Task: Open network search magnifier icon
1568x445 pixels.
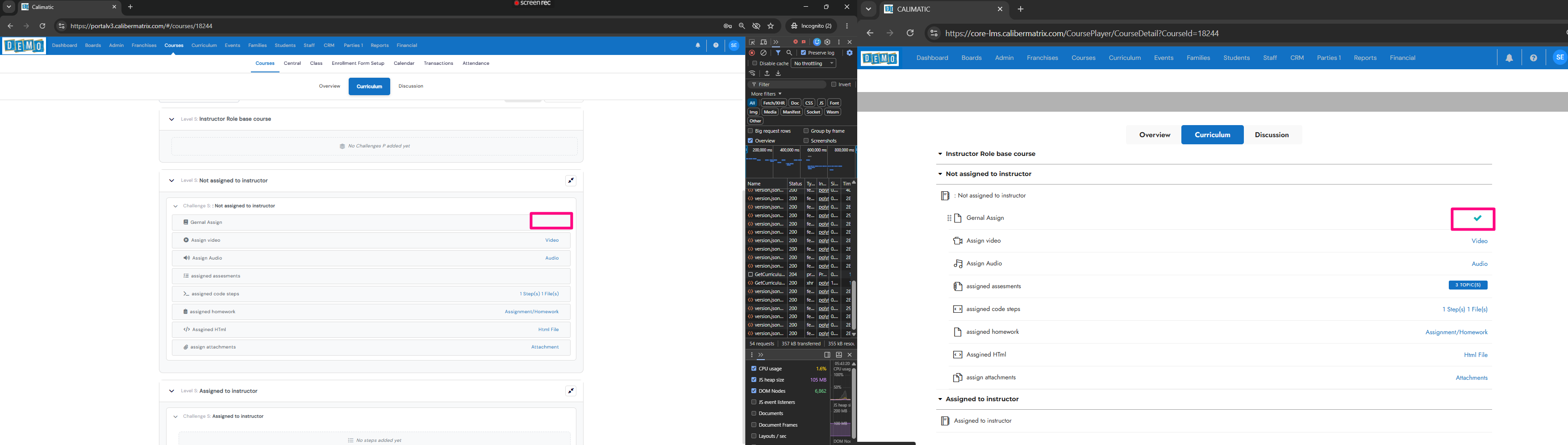Action: click(x=789, y=53)
